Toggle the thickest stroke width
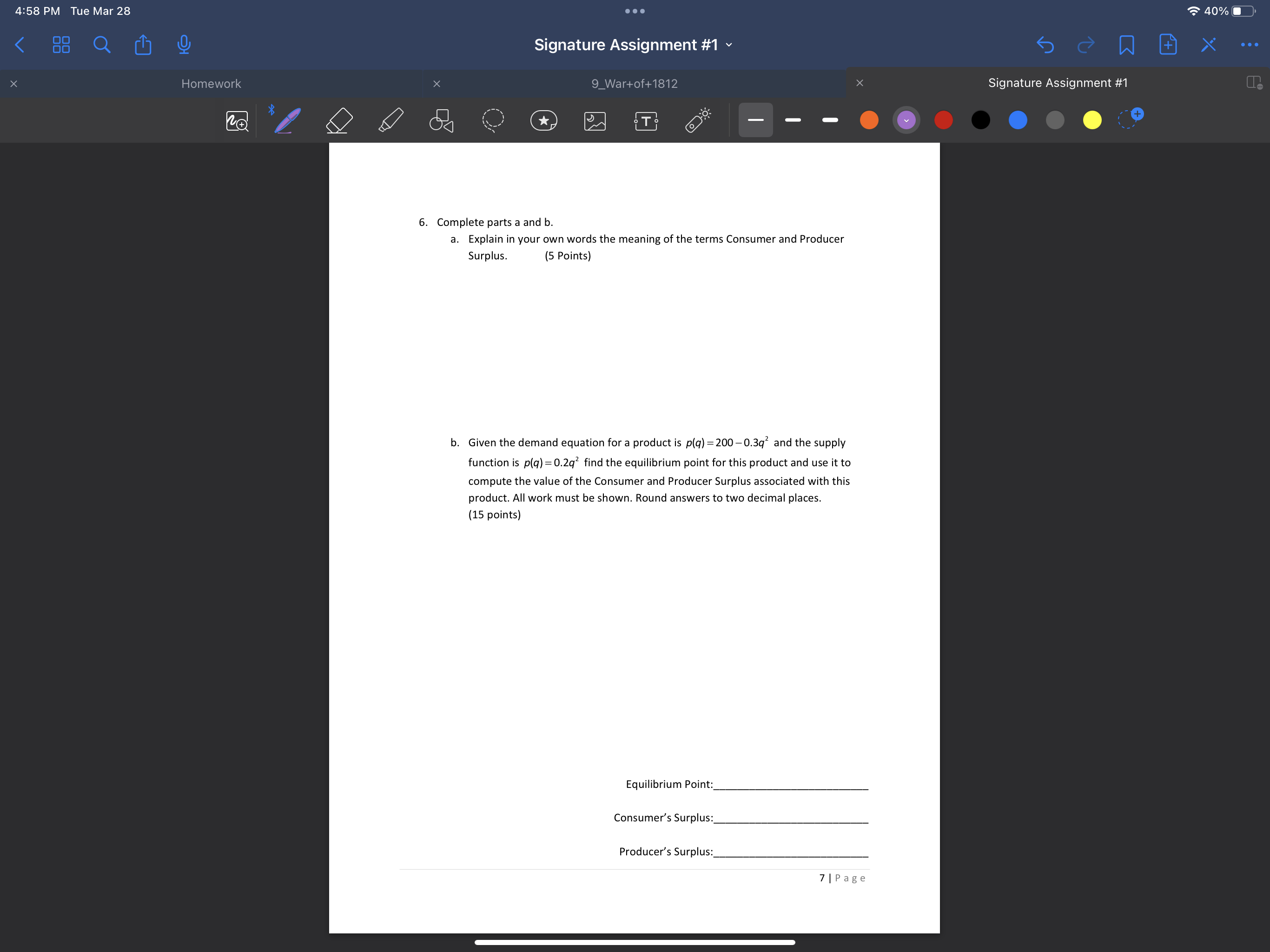The width and height of the screenshot is (1270, 952). 755,120
